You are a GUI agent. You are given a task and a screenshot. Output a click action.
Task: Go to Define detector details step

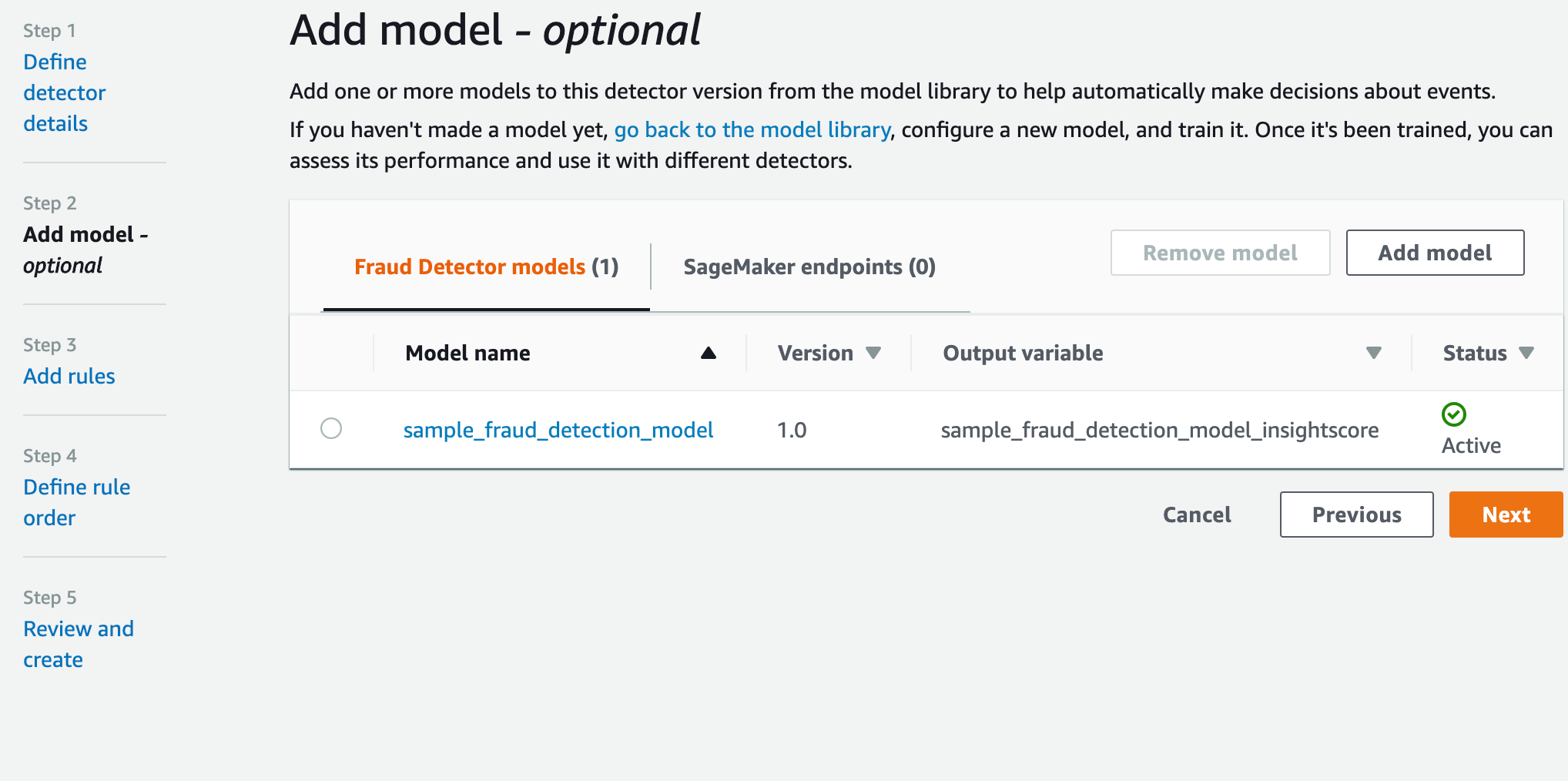click(x=64, y=92)
